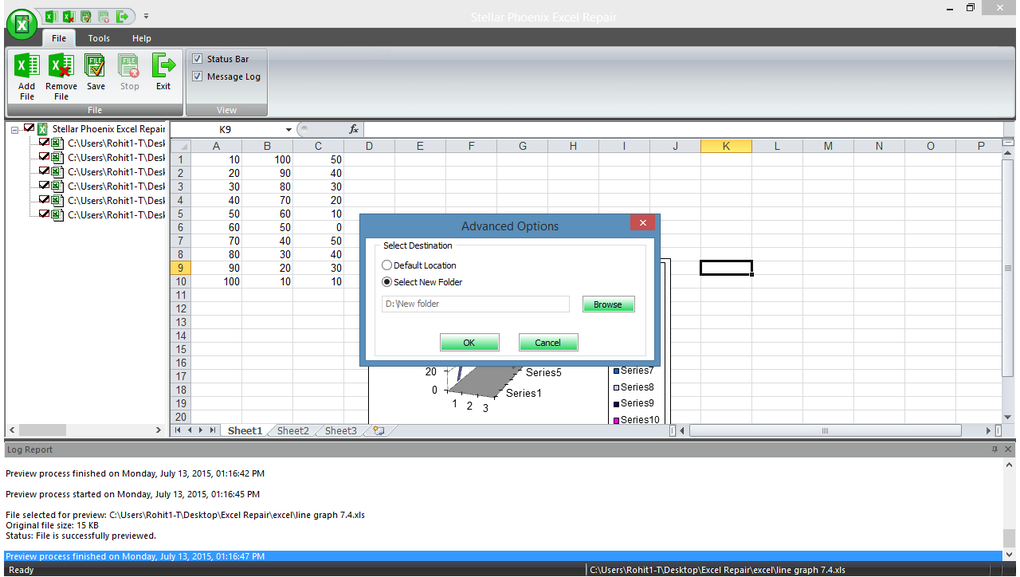Click OK in Advanced Options
Screen dimensions: 1020x577
pyautogui.click(x=469, y=343)
